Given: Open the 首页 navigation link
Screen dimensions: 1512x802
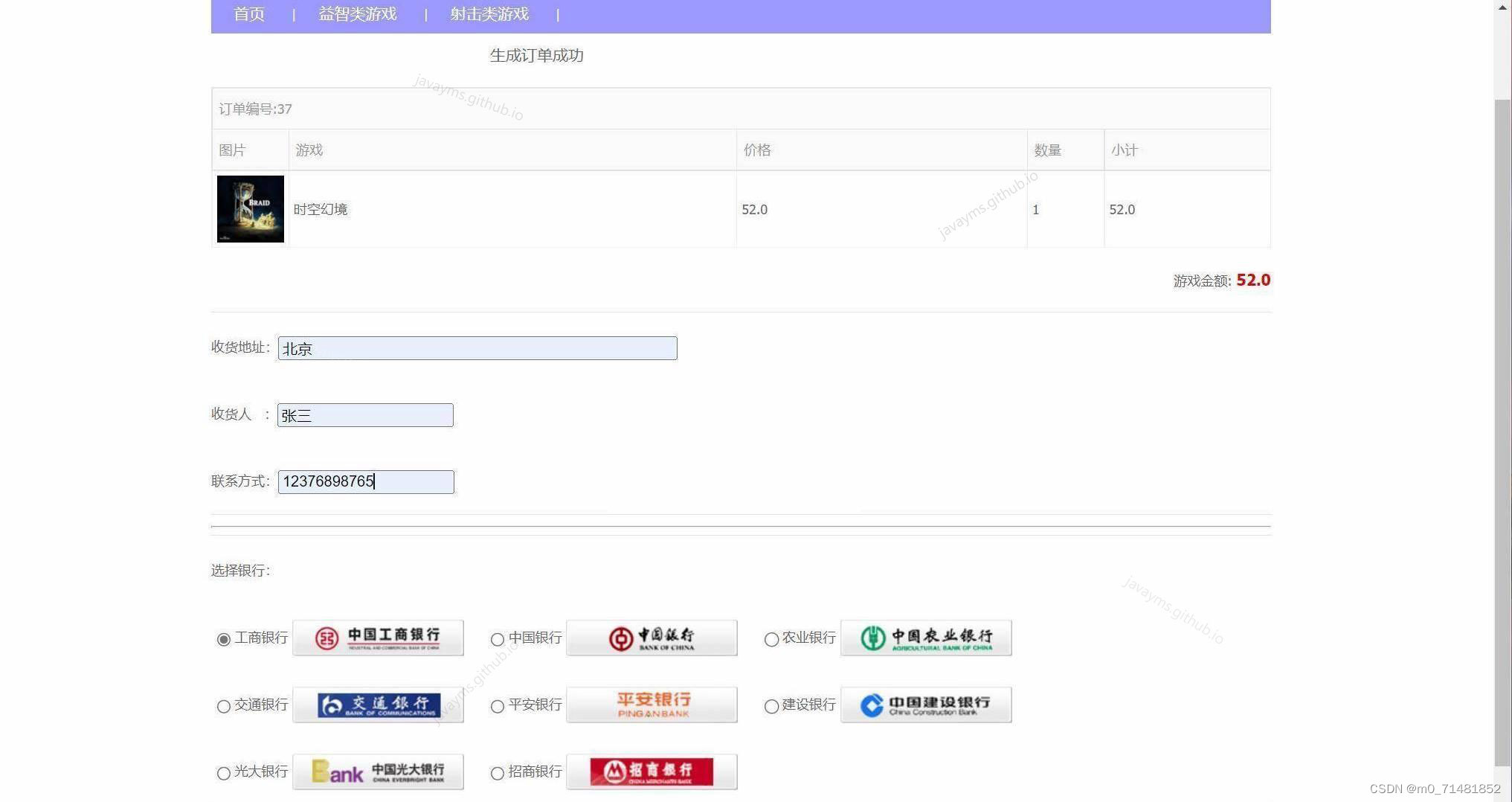Looking at the screenshot, I should (248, 14).
